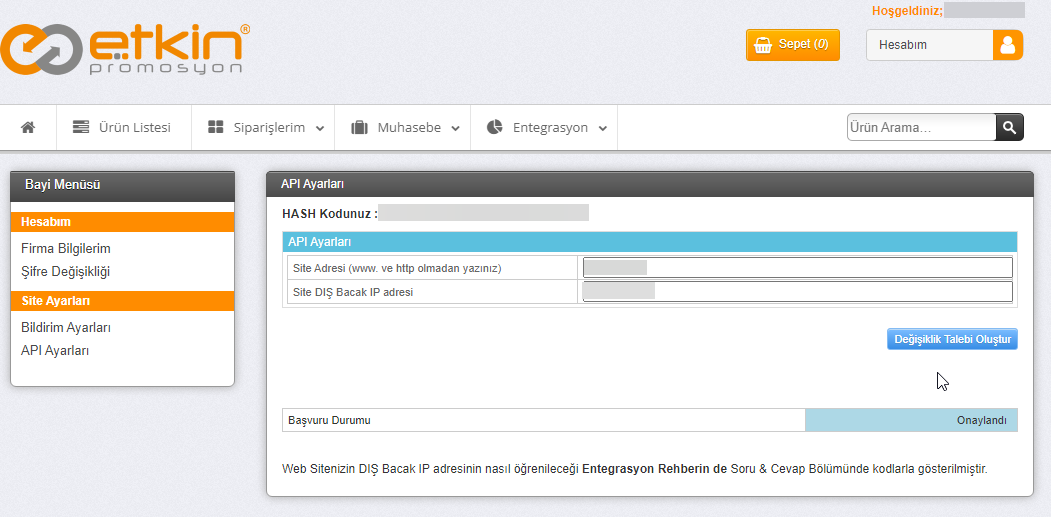Expand the Siparişlerim dropdown arrow
The height and width of the screenshot is (517, 1051).
[x=320, y=128]
